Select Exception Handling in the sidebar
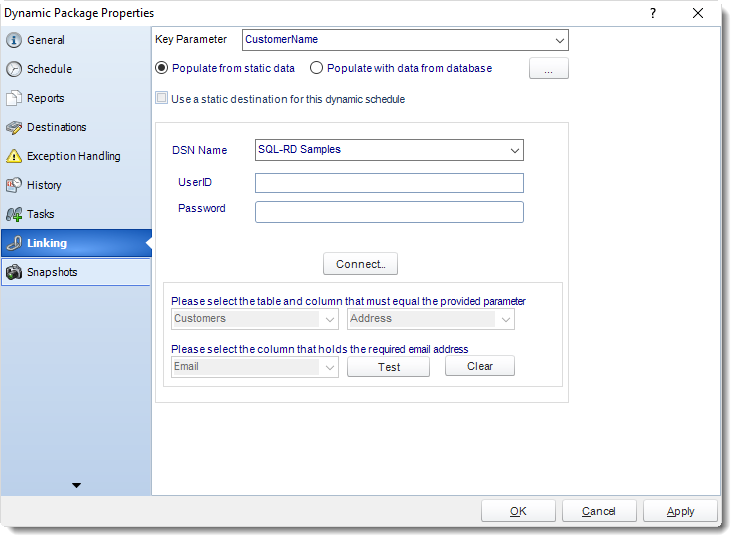The width and height of the screenshot is (737, 542). 76,156
